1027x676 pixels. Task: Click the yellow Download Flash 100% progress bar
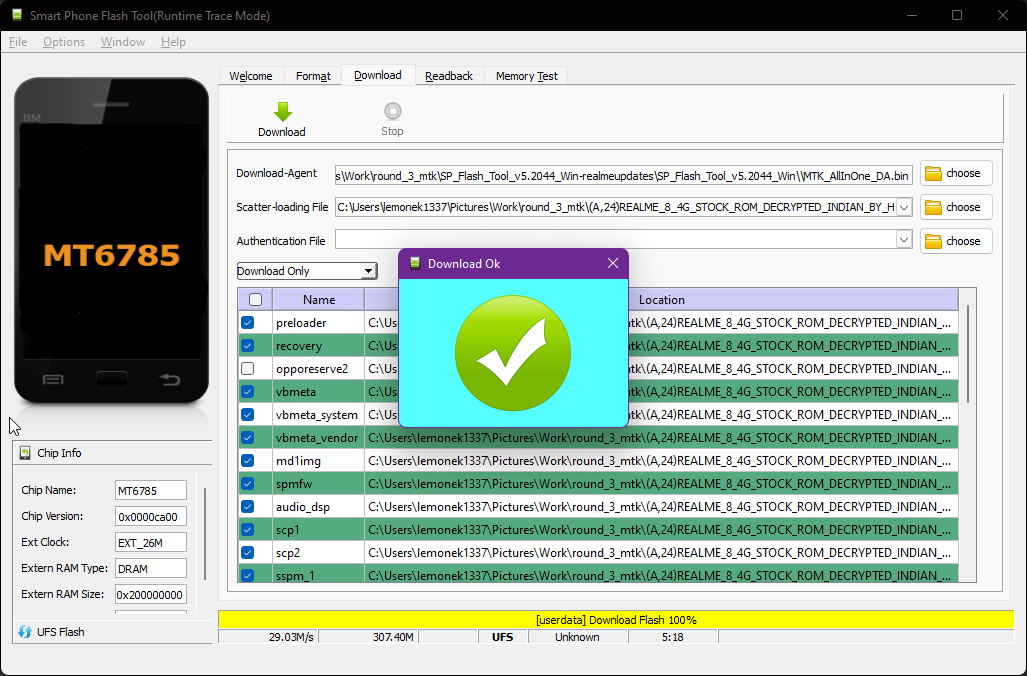coord(616,620)
